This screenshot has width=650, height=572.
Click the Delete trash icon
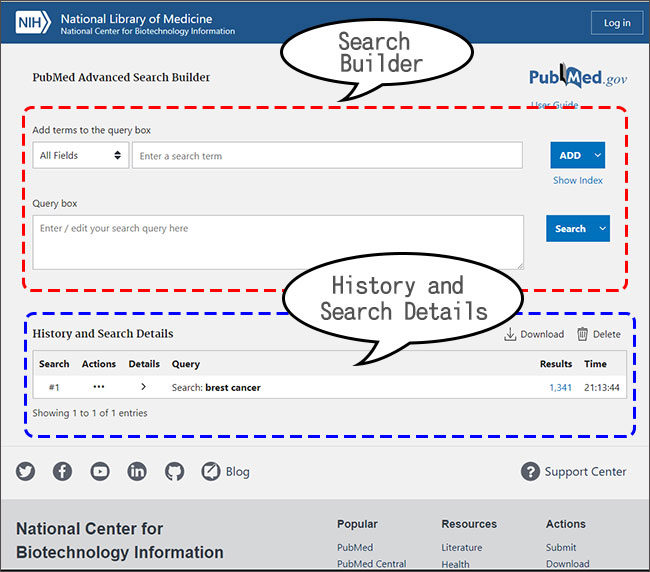pos(582,334)
